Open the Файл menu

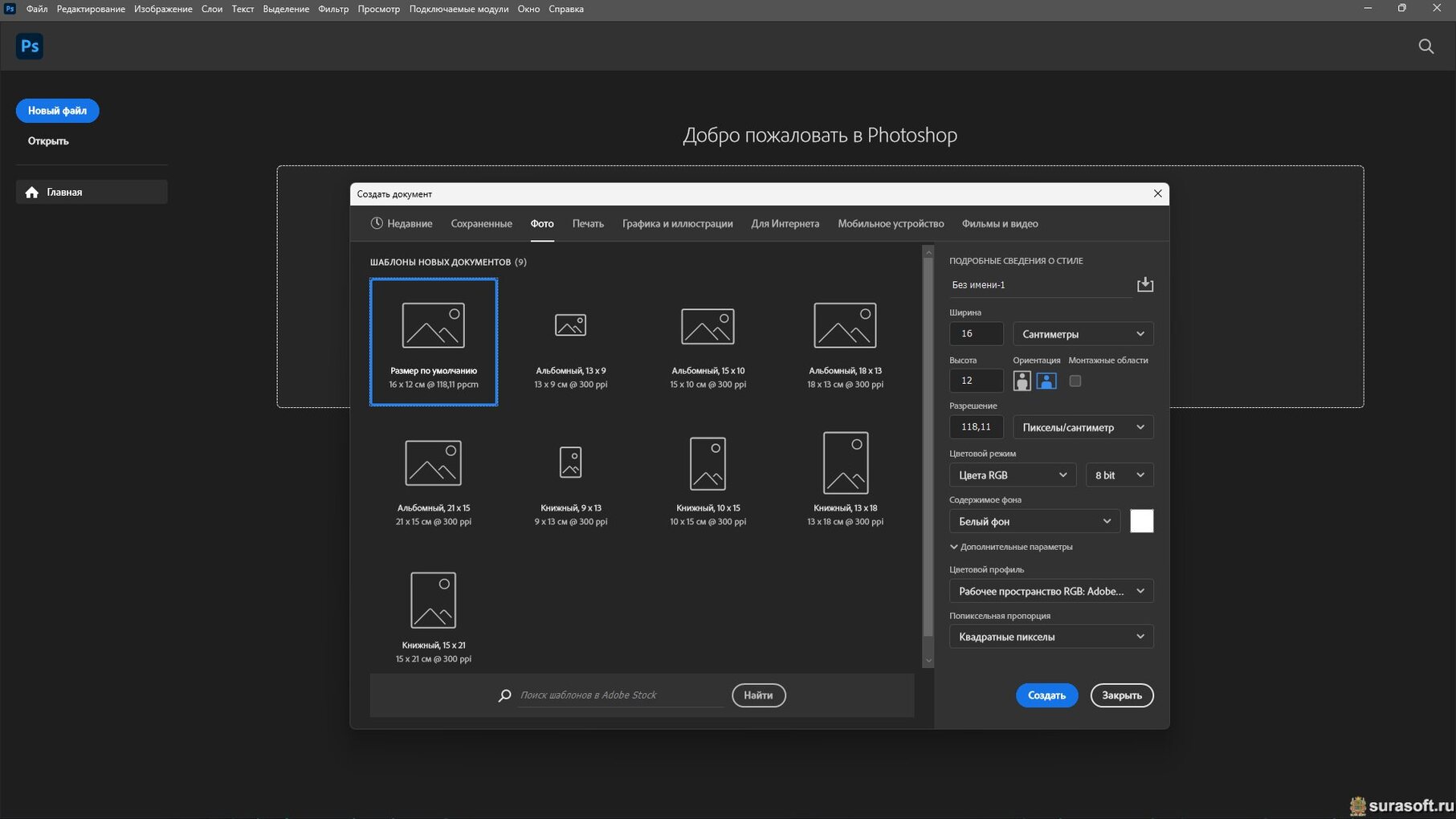(x=37, y=9)
